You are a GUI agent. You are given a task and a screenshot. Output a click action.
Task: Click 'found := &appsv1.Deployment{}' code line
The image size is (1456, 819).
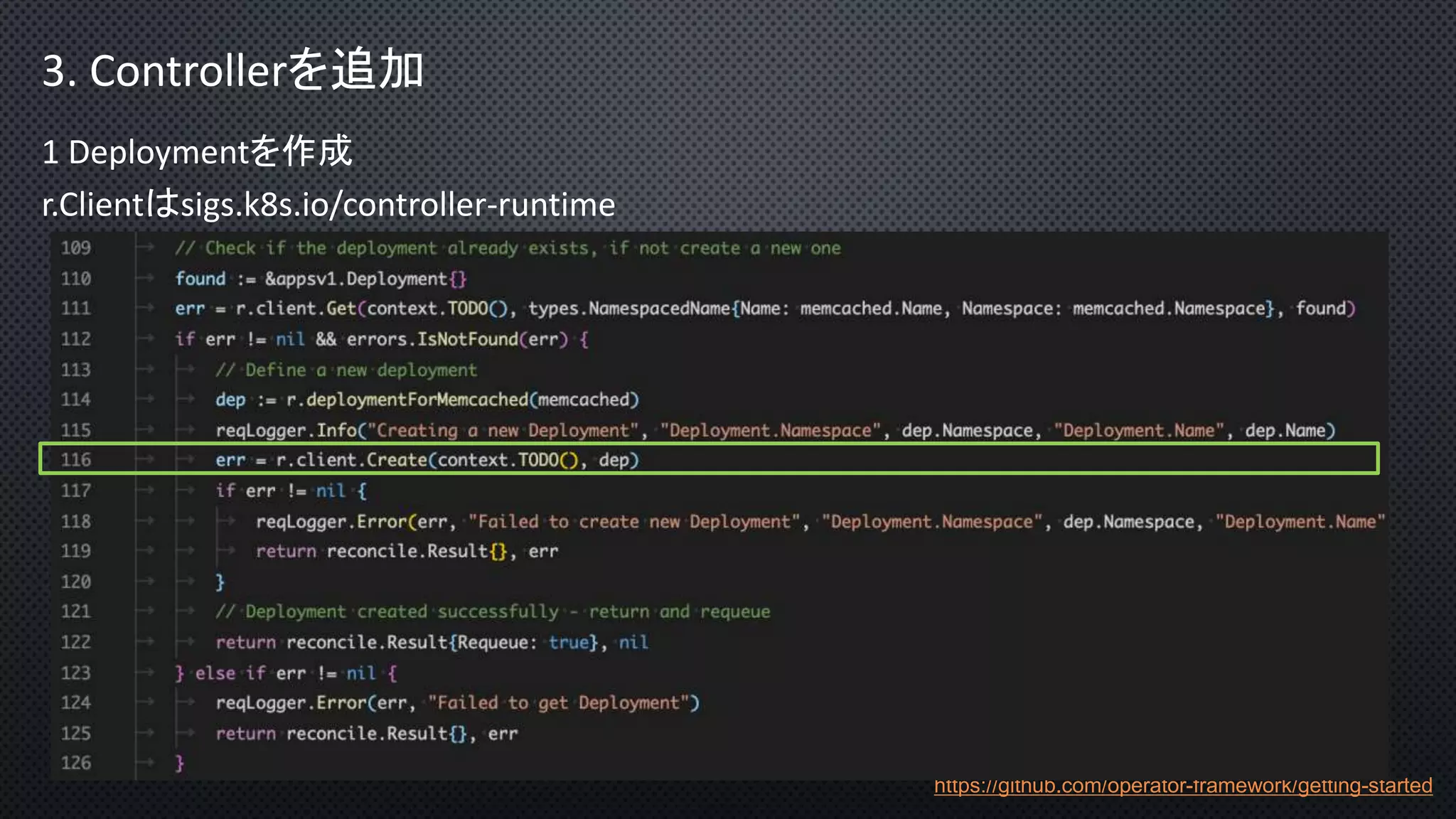(321, 279)
